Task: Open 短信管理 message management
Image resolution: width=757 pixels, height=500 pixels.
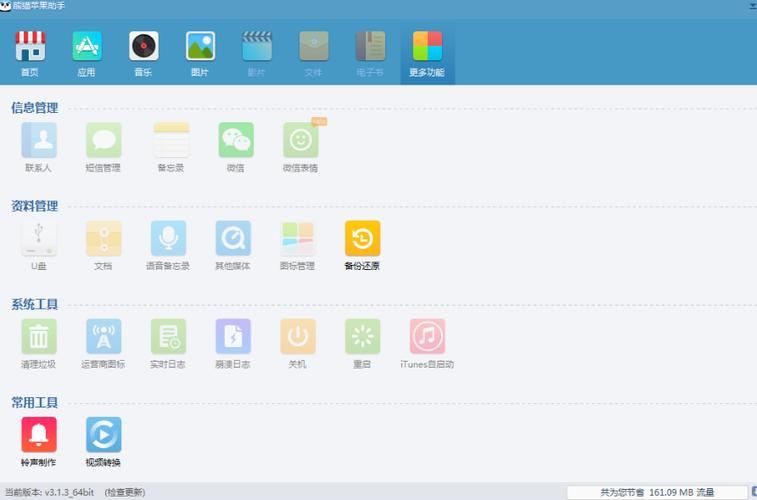Action: (103, 141)
